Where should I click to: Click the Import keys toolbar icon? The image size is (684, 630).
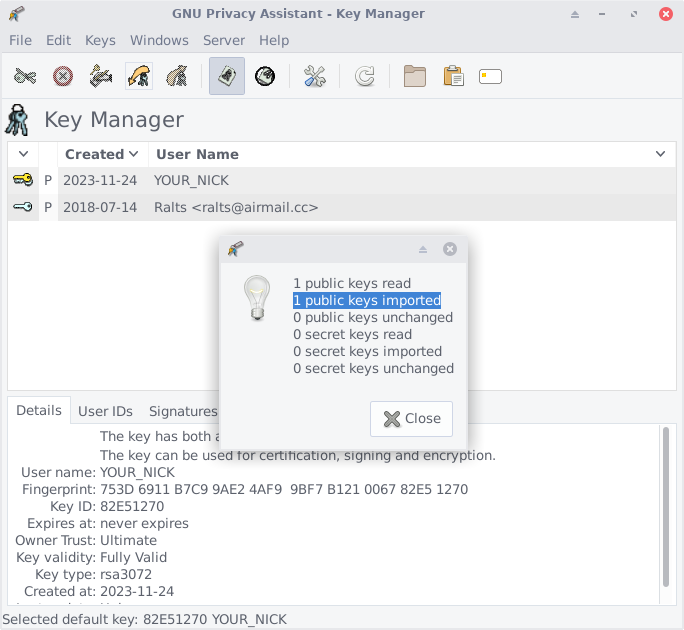pyautogui.click(x=139, y=76)
